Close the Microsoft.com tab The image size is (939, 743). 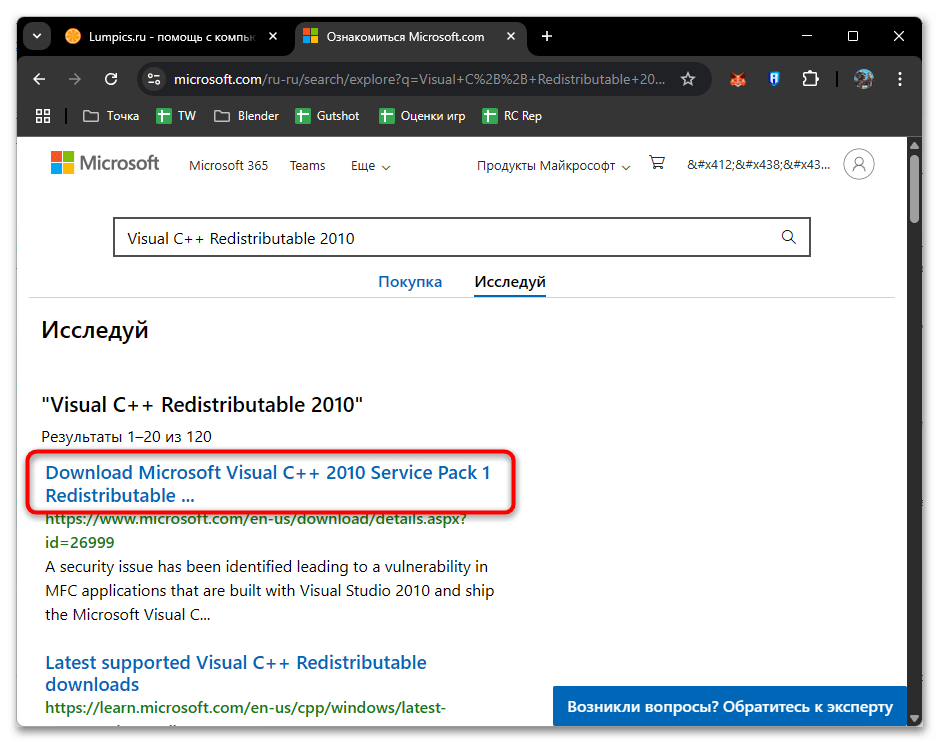click(511, 37)
